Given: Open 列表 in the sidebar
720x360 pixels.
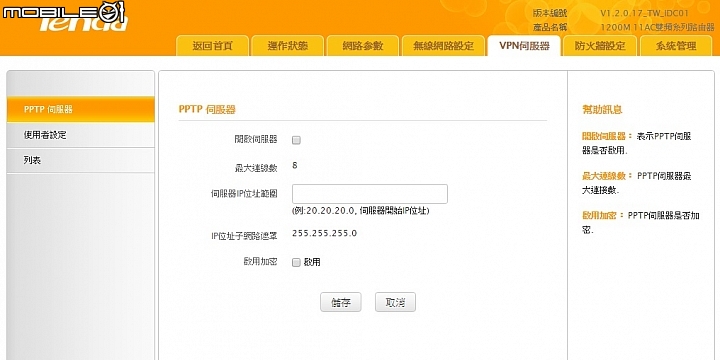Looking at the screenshot, I should coord(81,160).
